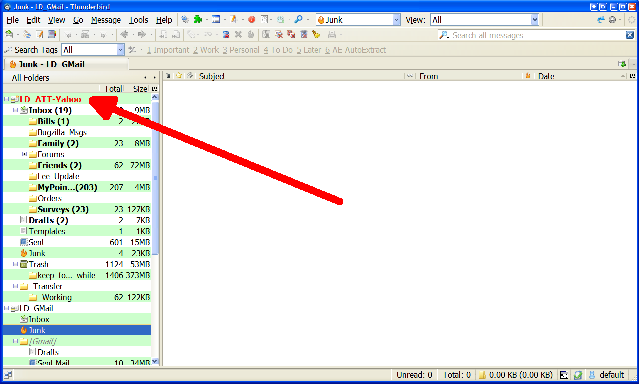Sort by thread column header icon
This screenshot has width=639, height=384.
click(x=168, y=76)
